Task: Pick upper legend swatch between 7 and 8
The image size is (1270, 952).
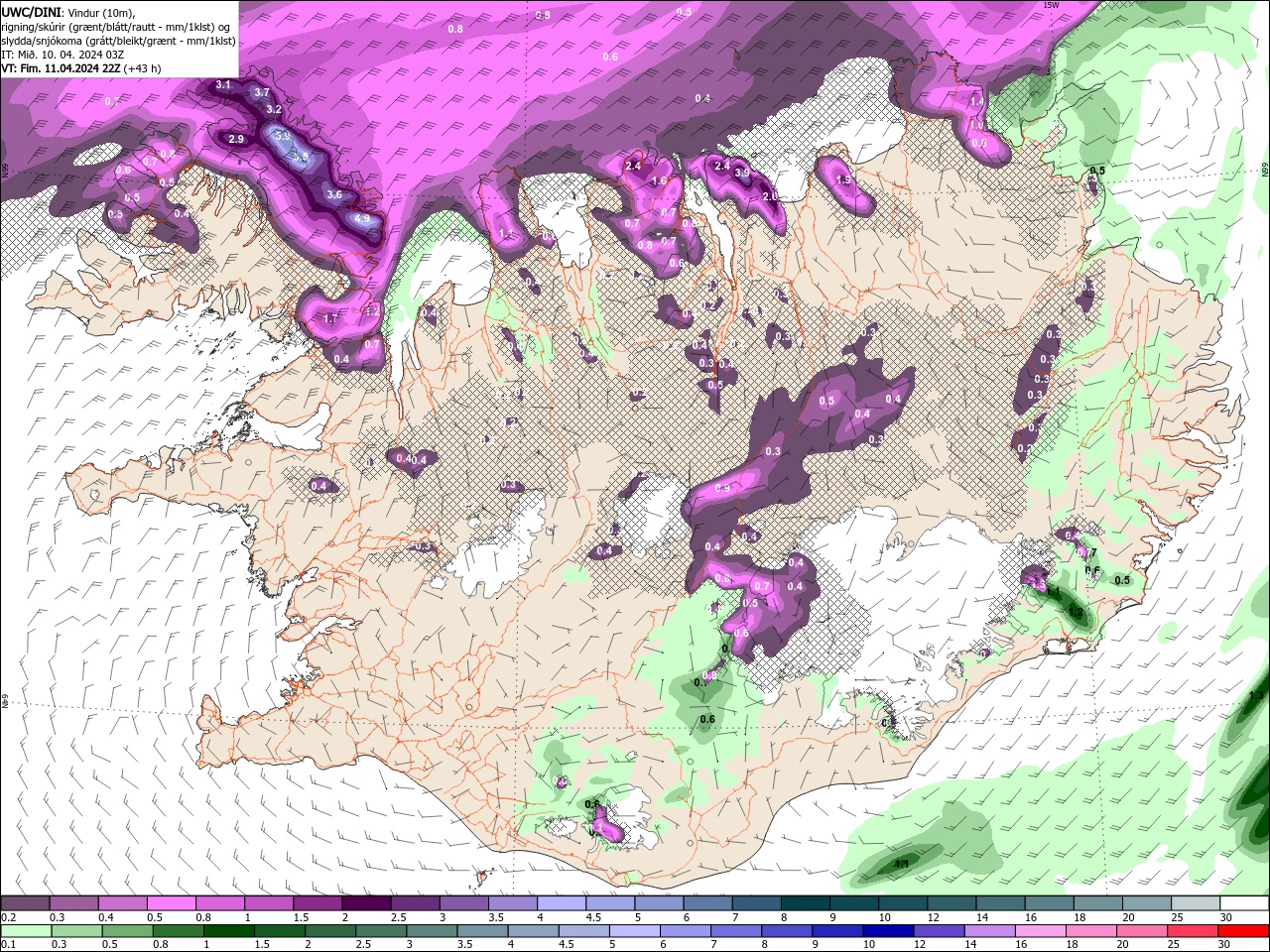Action: [756, 902]
